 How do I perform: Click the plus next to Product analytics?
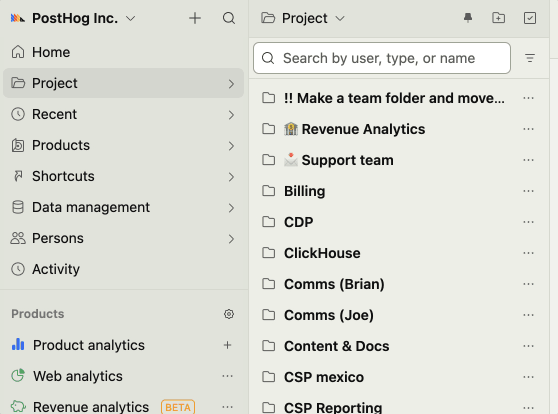[x=227, y=345]
